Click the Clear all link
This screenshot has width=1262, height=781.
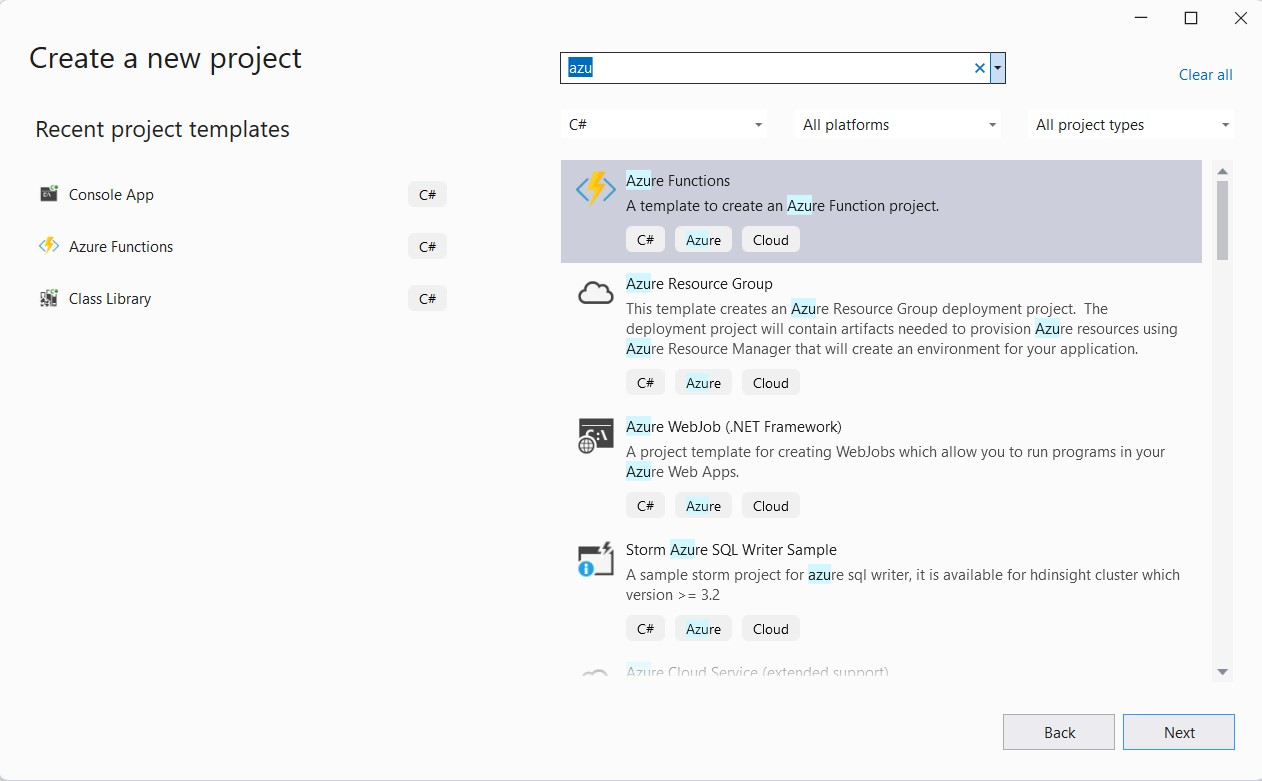coord(1205,75)
